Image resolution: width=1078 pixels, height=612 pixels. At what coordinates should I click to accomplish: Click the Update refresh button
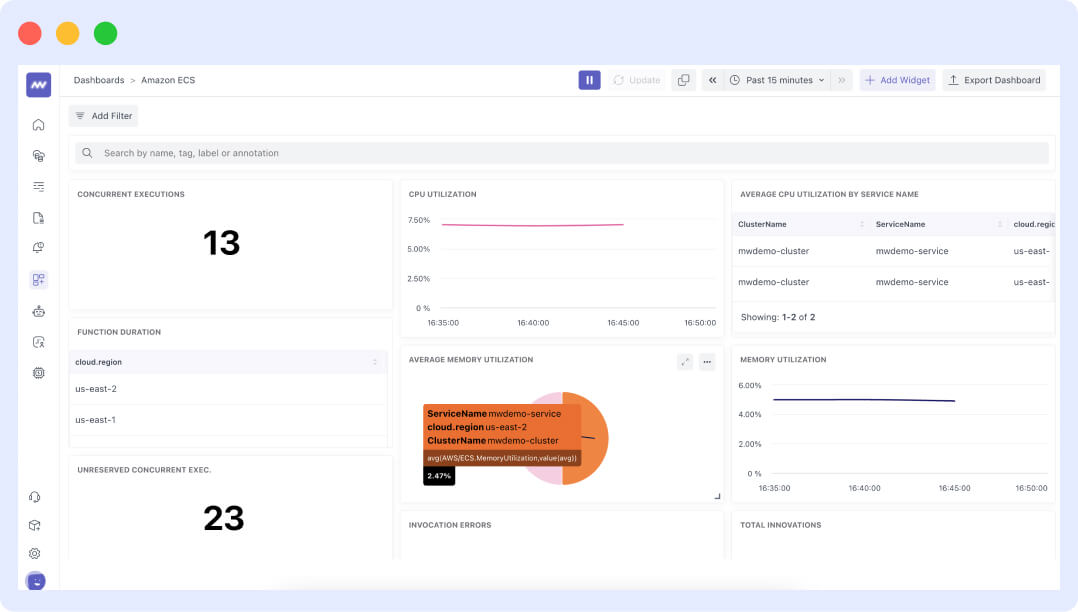tap(637, 80)
